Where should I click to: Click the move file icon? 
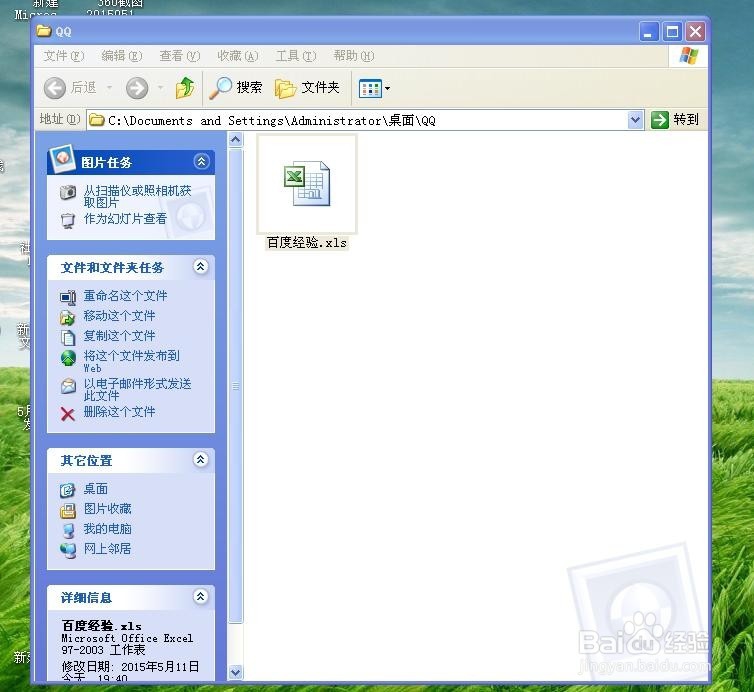[68, 317]
